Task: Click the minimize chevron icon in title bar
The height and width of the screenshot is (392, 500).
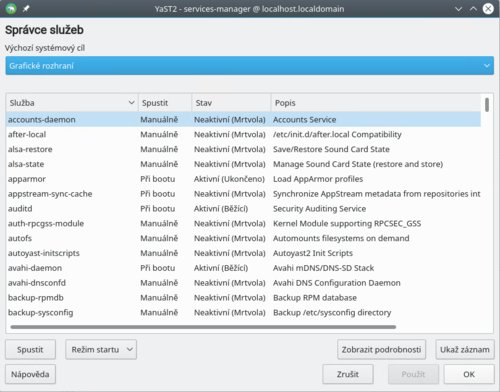Action: 458,9
